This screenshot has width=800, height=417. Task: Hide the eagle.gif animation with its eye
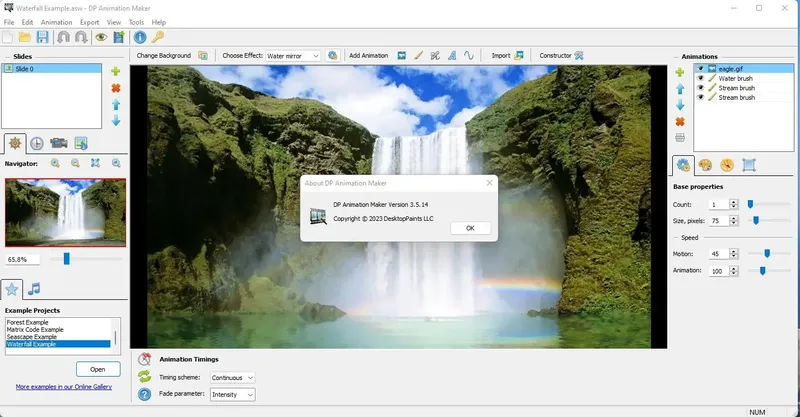pos(701,68)
